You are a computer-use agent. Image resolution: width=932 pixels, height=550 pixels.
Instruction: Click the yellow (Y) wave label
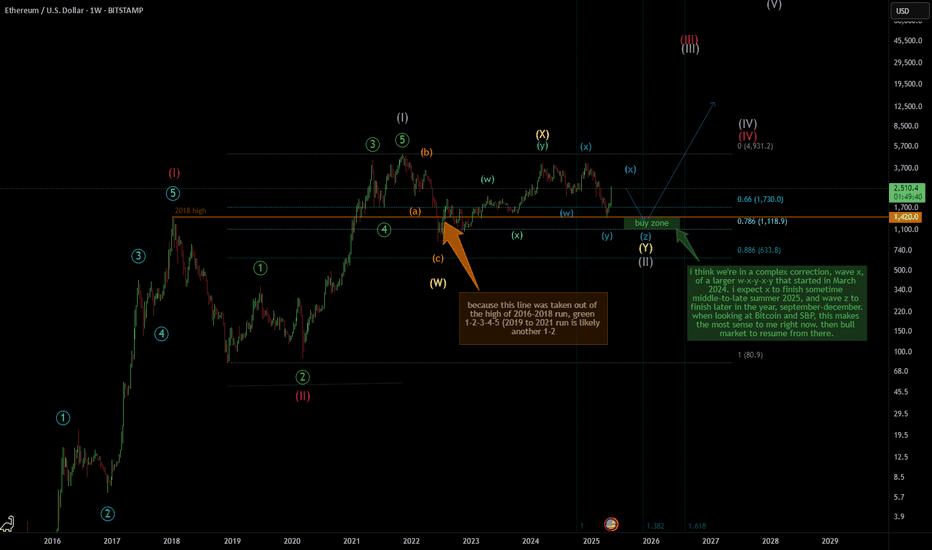[x=646, y=248]
